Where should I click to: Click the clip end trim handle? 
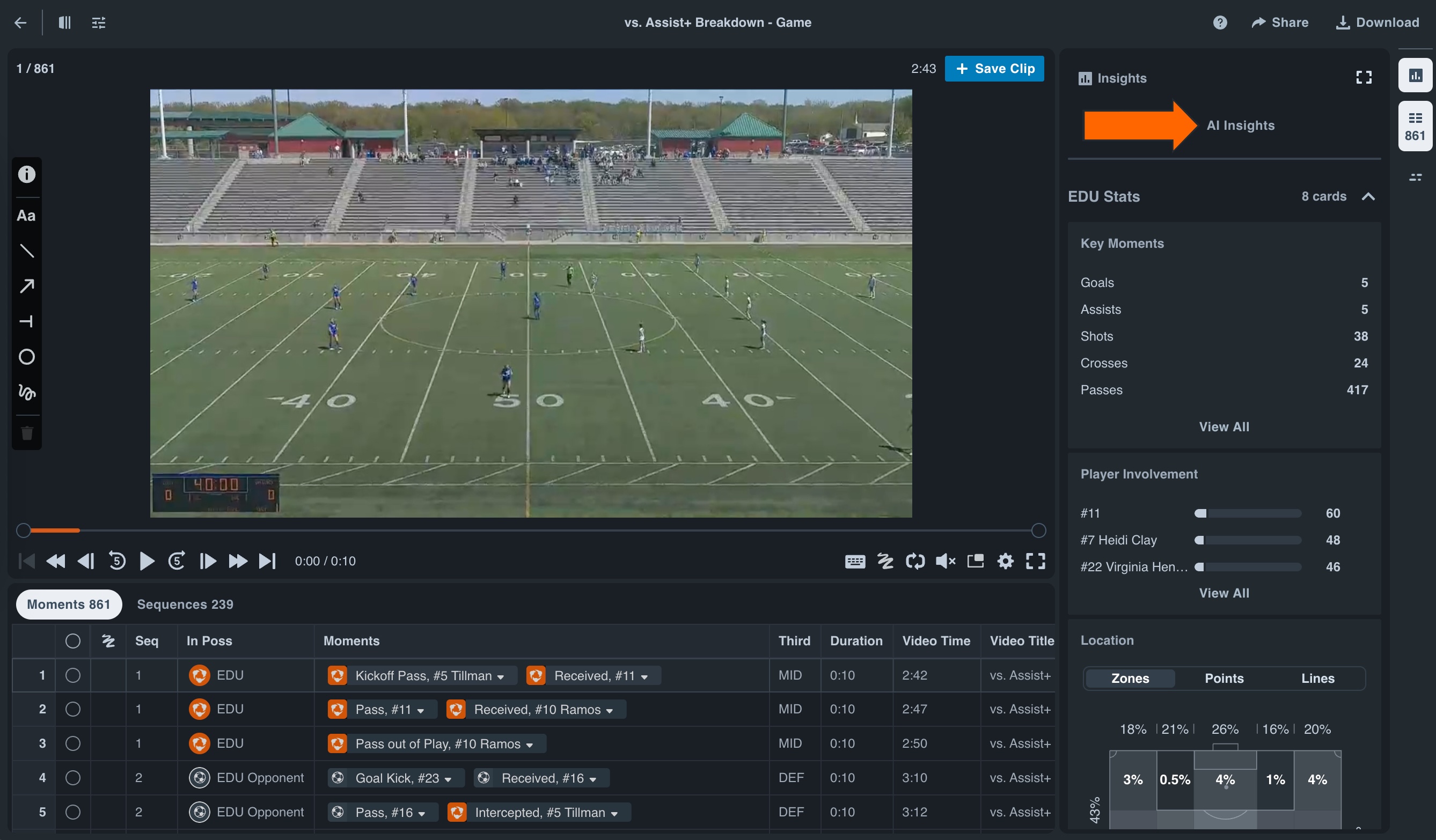coord(1039,530)
